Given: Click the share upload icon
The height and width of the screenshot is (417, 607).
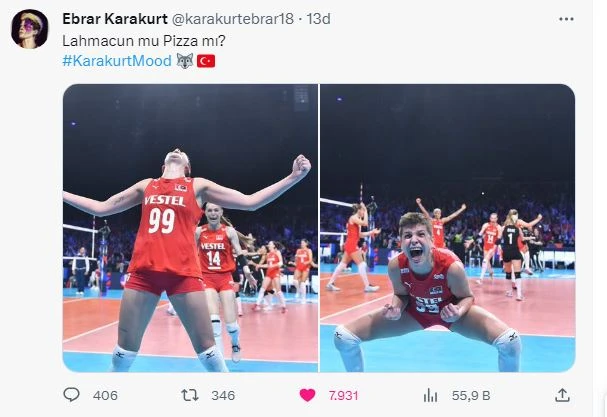Looking at the screenshot, I should point(562,395).
